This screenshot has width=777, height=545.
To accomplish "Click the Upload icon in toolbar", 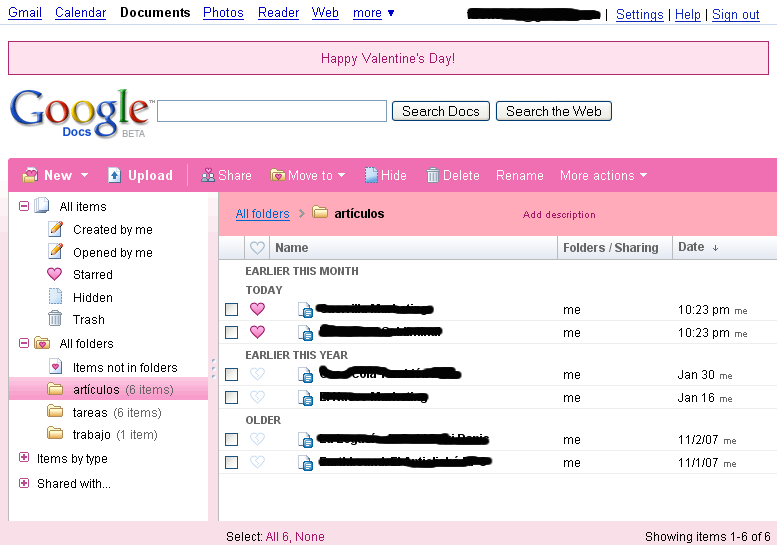I will tap(114, 175).
